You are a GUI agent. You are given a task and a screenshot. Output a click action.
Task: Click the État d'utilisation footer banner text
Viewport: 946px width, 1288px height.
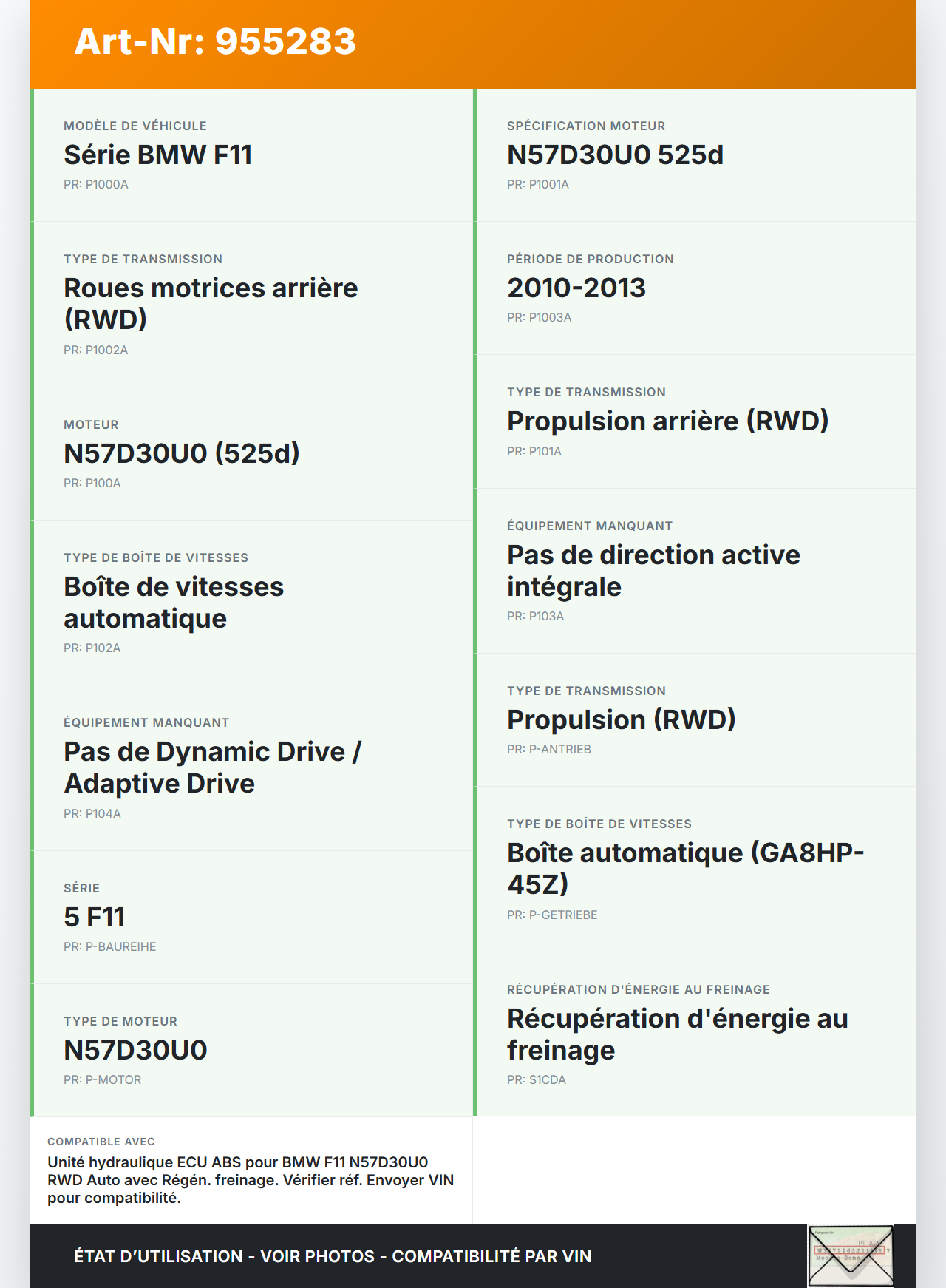[333, 1256]
